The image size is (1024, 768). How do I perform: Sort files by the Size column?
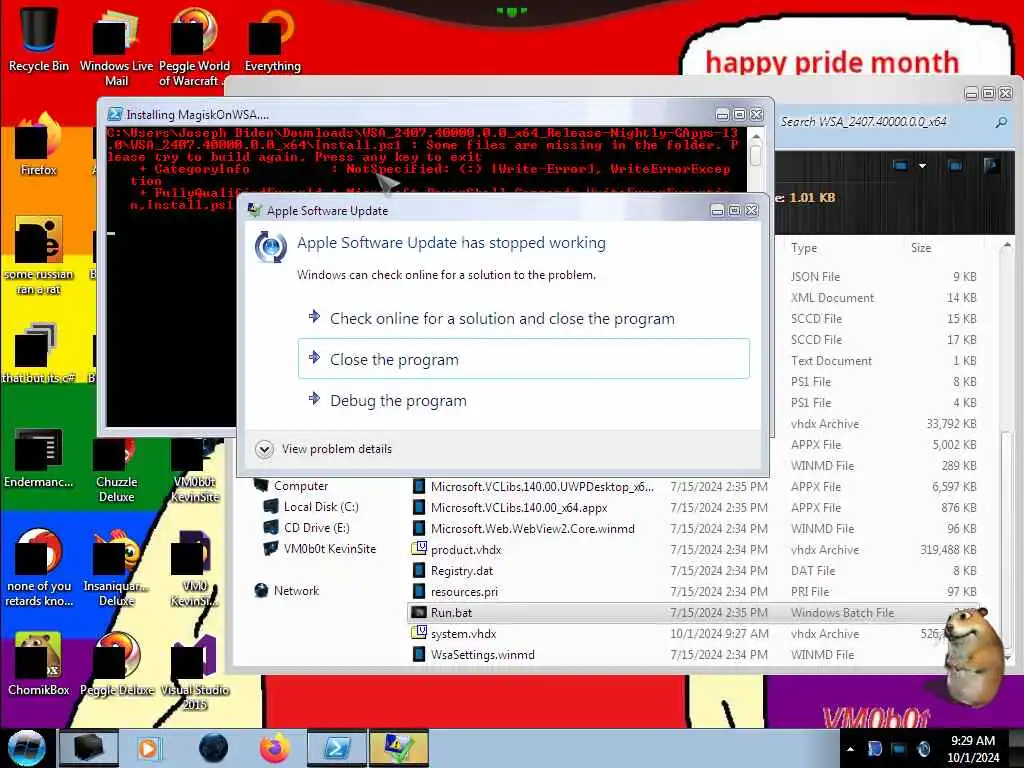(921, 248)
